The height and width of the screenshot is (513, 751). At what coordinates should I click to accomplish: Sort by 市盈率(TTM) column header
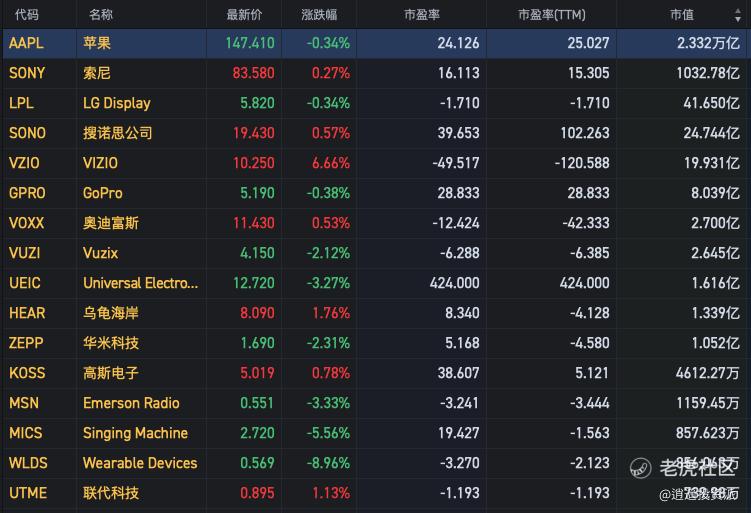551,14
